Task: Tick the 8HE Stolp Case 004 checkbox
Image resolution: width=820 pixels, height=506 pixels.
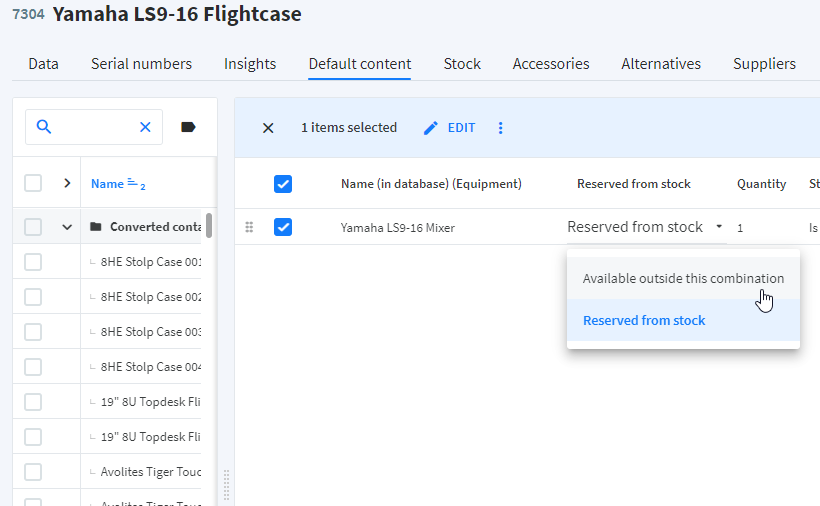Action: (x=33, y=367)
